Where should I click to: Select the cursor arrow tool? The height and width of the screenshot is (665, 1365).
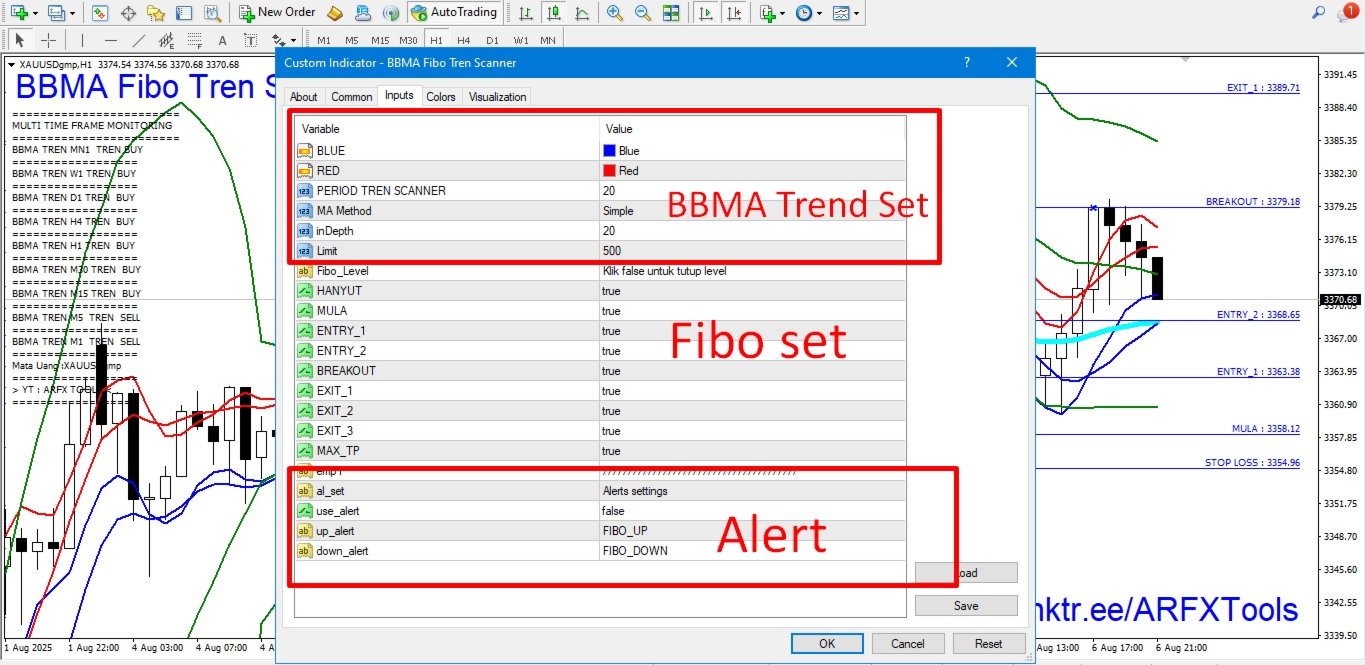pos(20,41)
